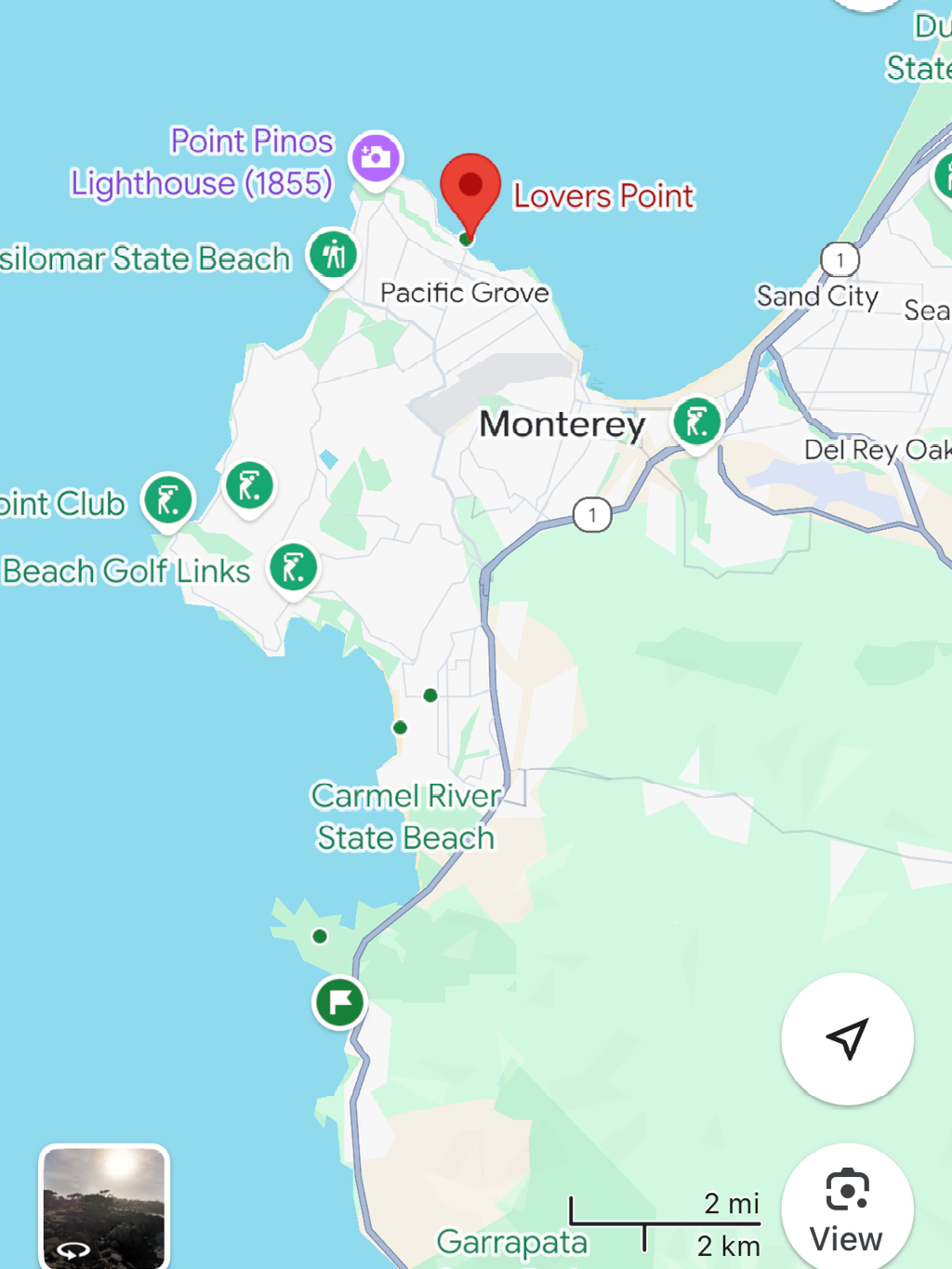952x1269 pixels.
Task: Tap the Monterey golf course marker
Action: coord(697,423)
